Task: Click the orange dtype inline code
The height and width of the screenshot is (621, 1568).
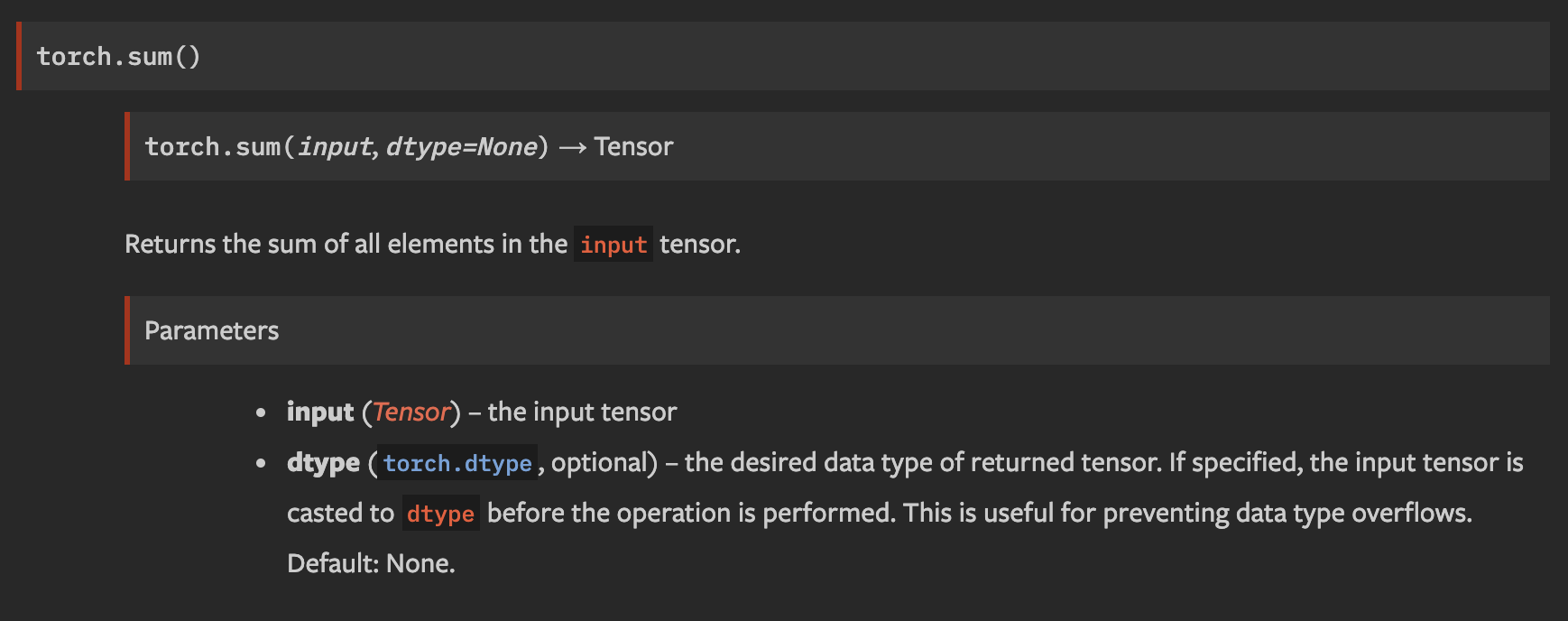Action: 440,514
